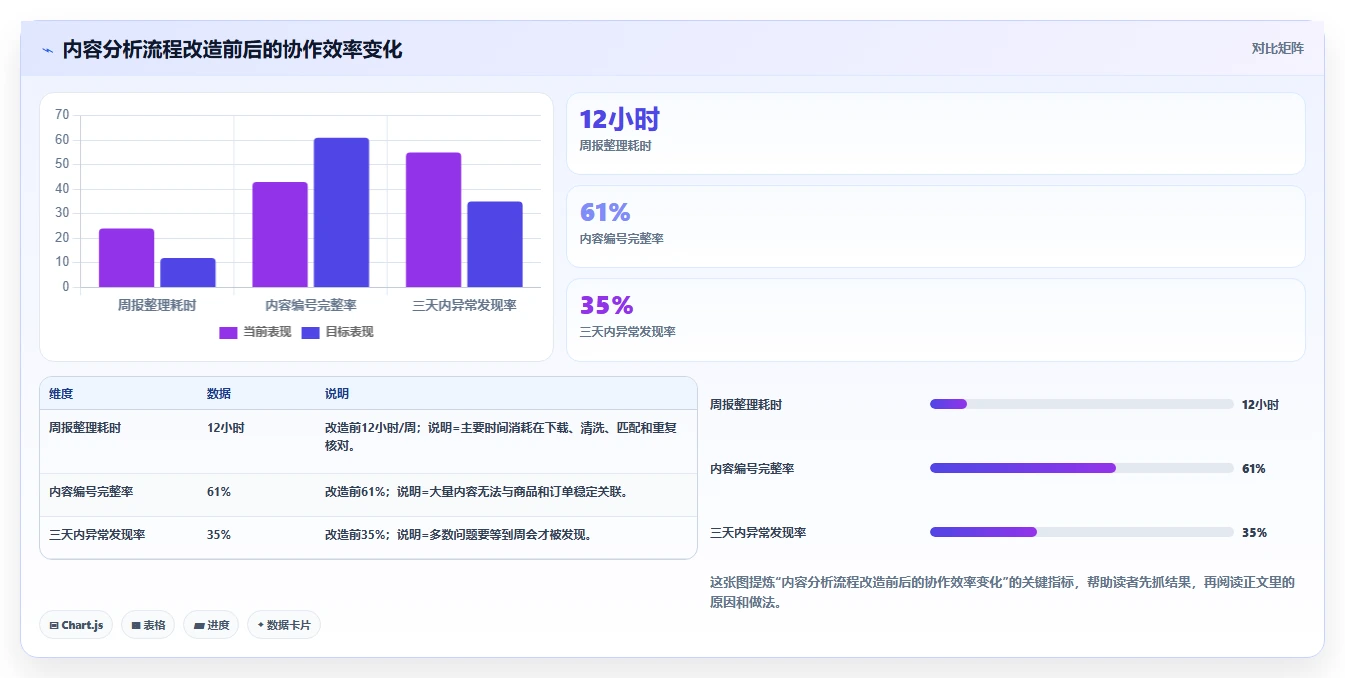
Task: Click the description starting 改造前35%
Action: coord(458,535)
